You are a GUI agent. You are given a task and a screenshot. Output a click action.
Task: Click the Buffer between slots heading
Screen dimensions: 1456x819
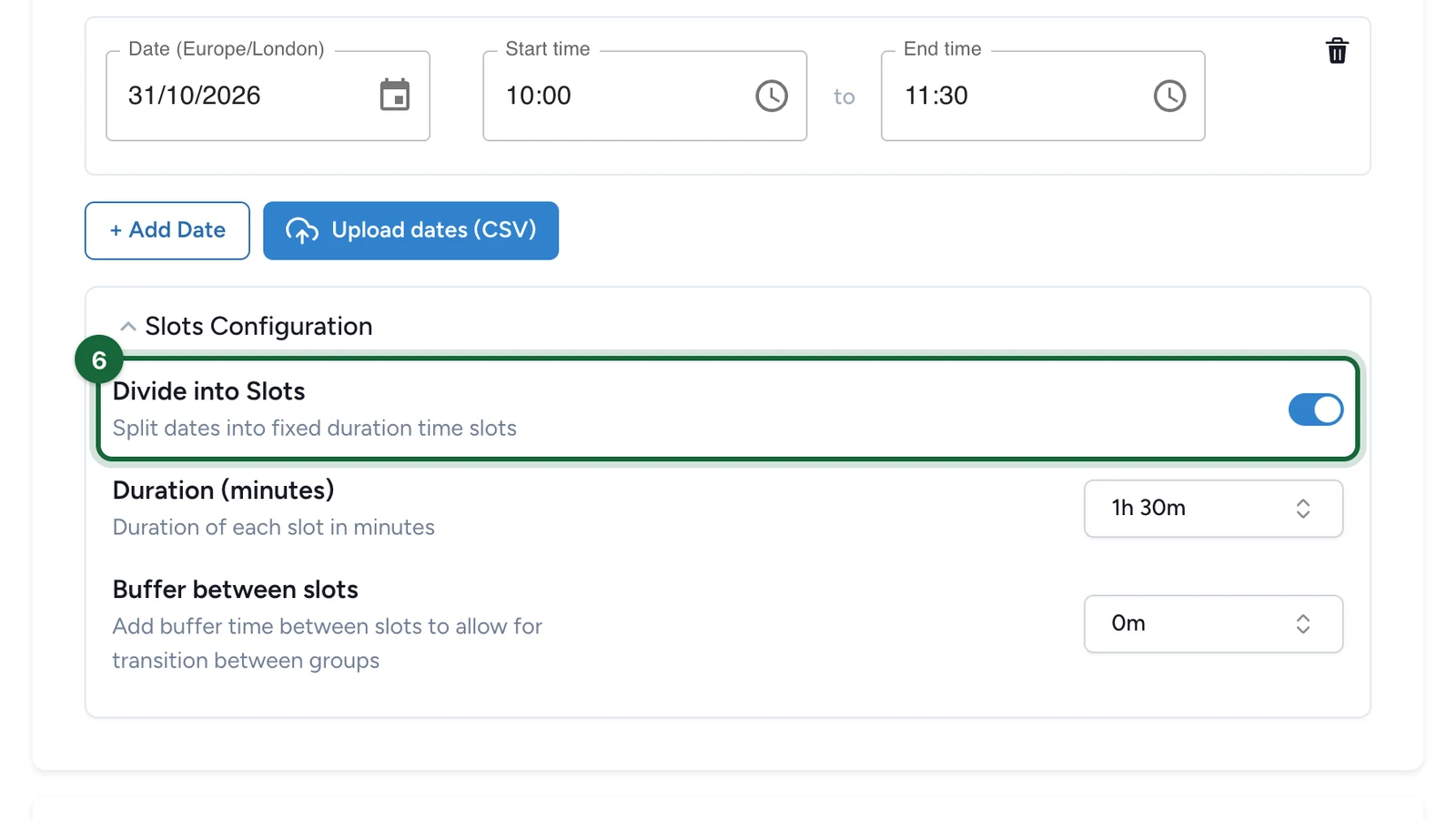tap(235, 590)
